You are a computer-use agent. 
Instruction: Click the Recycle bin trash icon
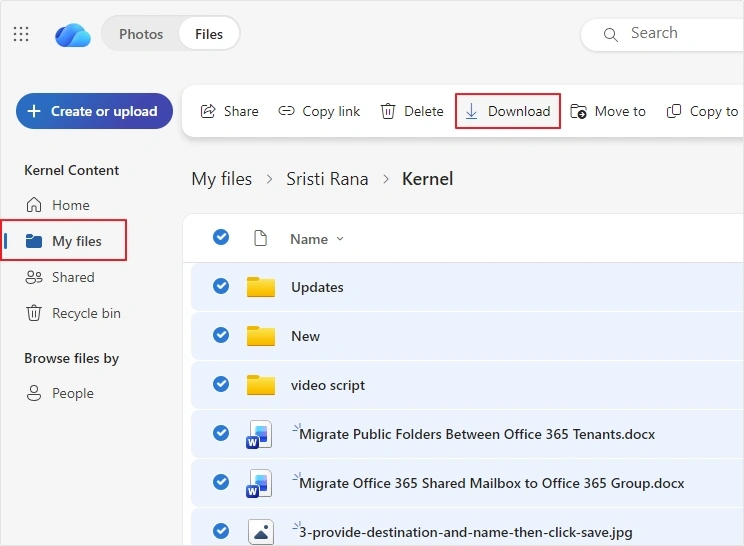pos(34,313)
